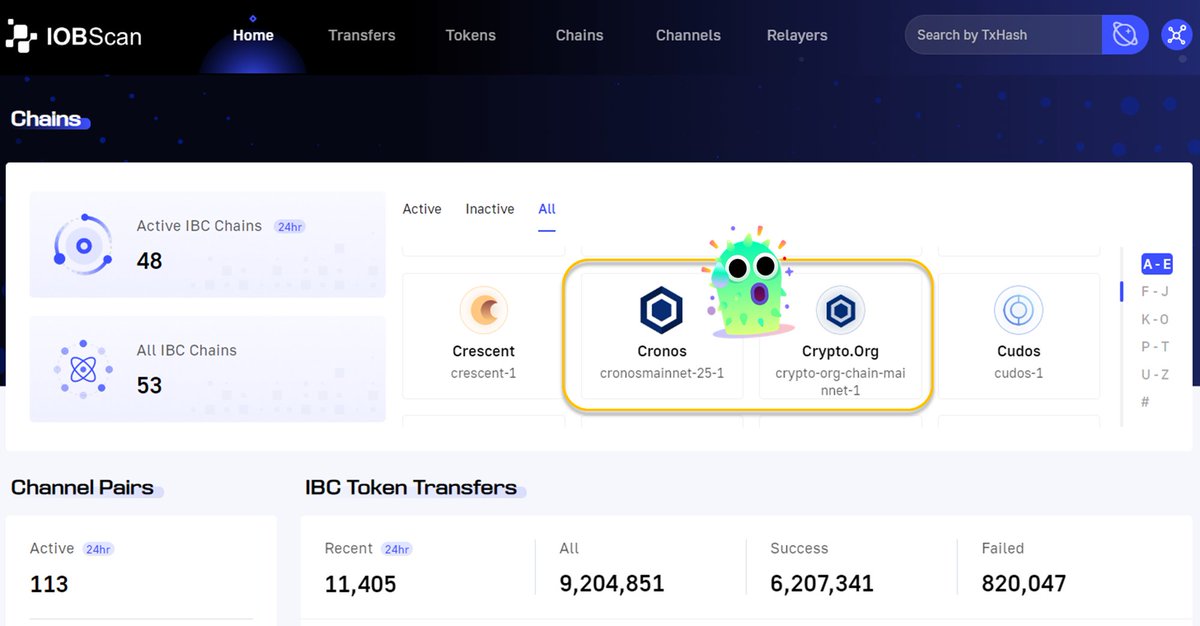This screenshot has height=626, width=1200.
Task: Open the Crypto.Org chain name link
Action: (x=841, y=352)
